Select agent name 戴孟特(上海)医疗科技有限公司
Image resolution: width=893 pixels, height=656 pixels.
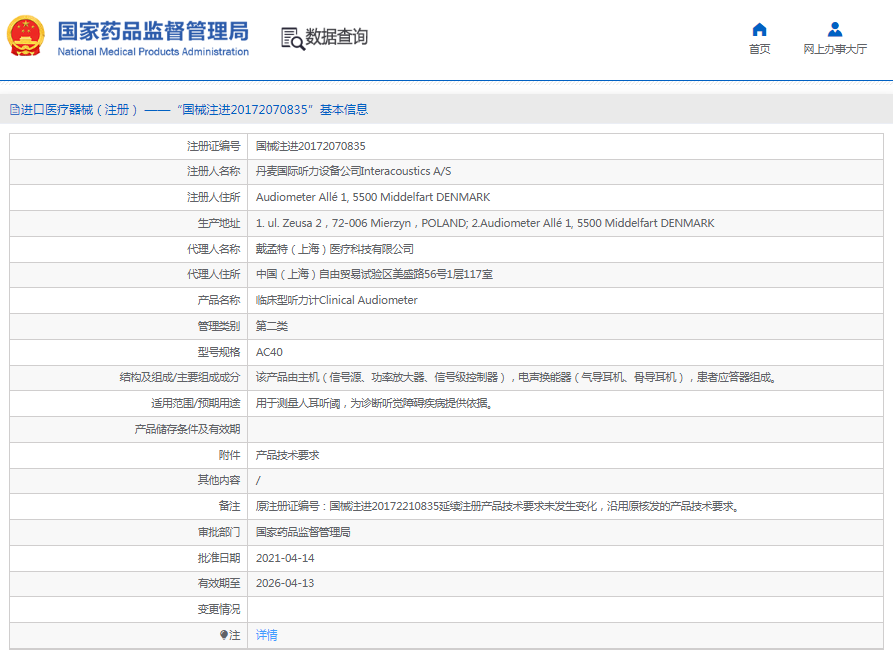coord(335,249)
